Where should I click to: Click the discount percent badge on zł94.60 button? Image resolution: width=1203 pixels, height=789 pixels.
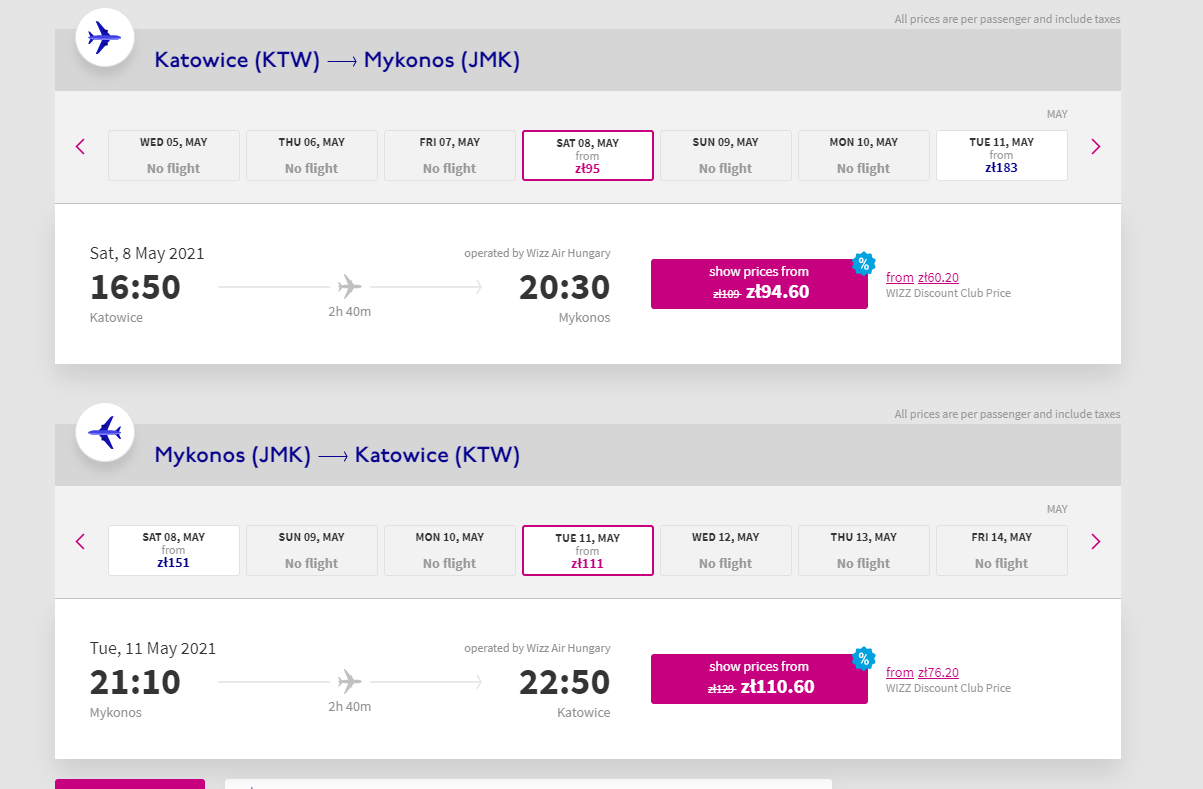(863, 264)
